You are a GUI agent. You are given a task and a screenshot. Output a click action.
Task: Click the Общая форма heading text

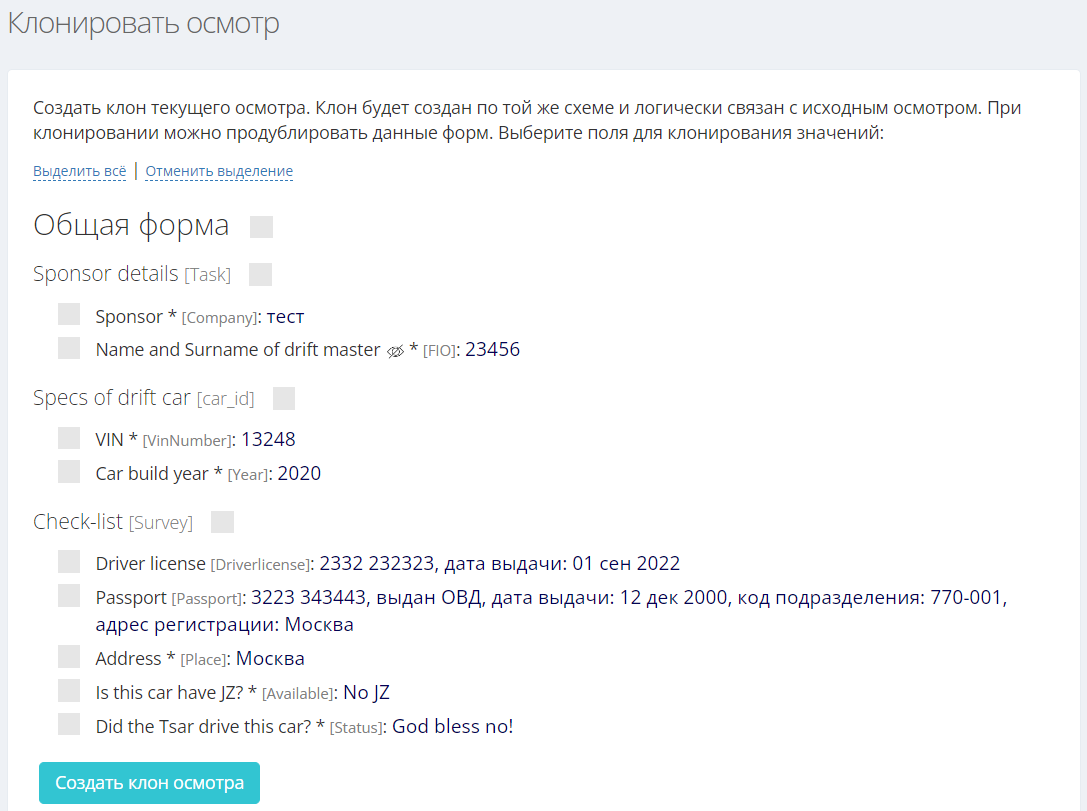(131, 225)
